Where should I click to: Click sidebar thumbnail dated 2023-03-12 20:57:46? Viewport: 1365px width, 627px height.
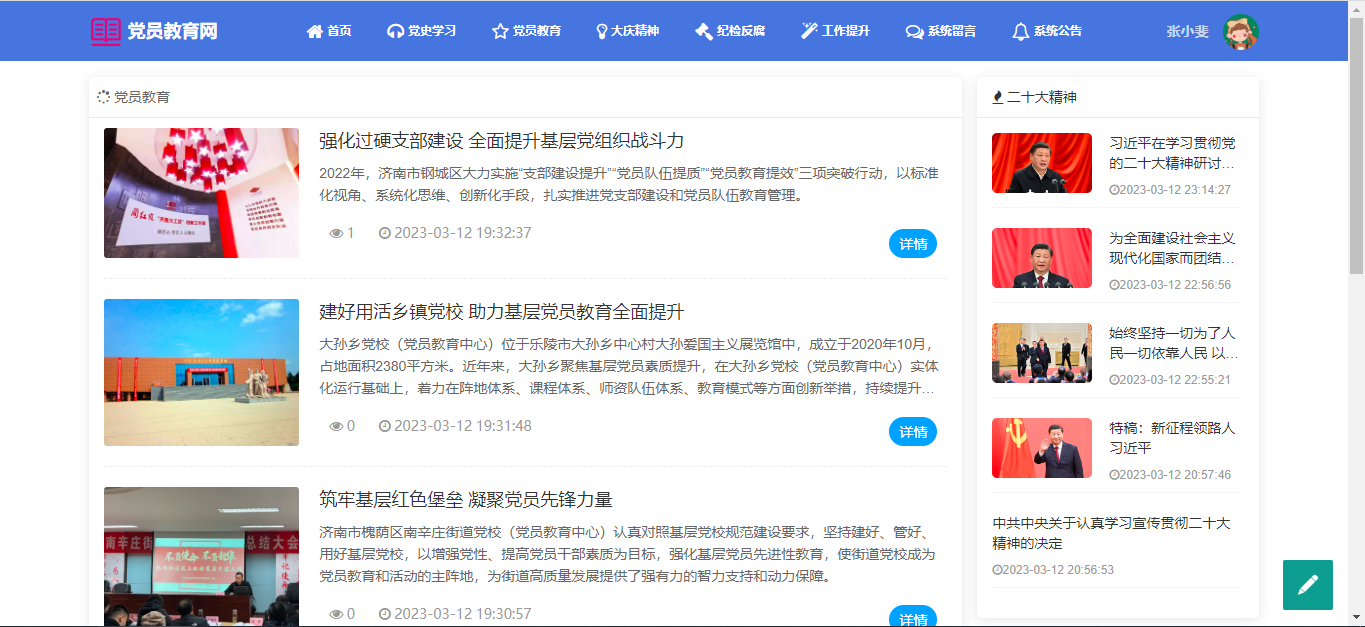pyautogui.click(x=1042, y=448)
